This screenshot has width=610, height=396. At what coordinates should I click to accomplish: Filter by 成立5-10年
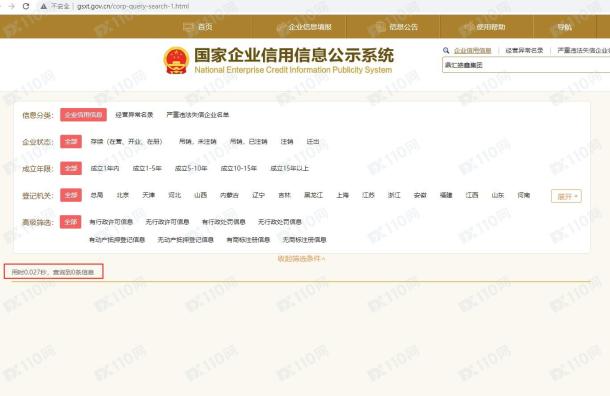click(x=191, y=168)
